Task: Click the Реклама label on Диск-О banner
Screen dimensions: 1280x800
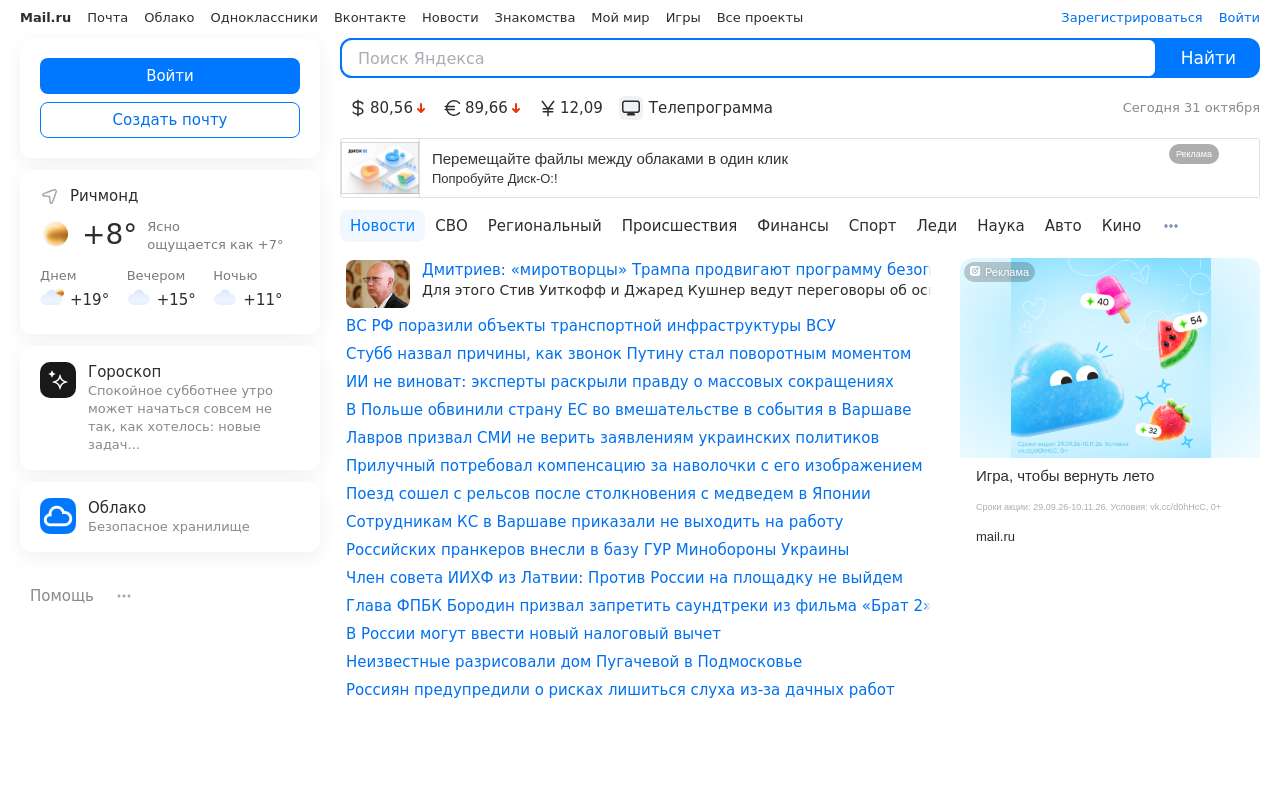Action: pyautogui.click(x=1194, y=154)
